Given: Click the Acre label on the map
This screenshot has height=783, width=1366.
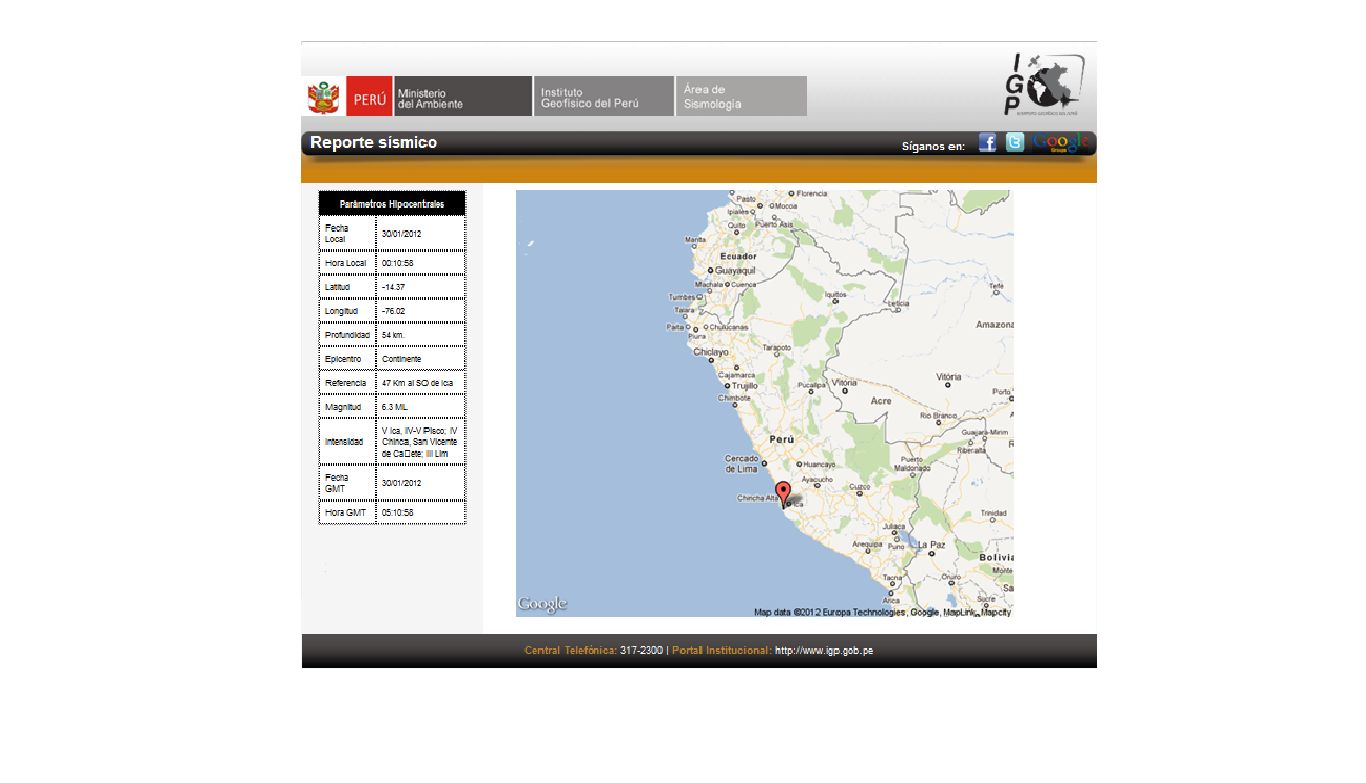Looking at the screenshot, I should tap(881, 401).
